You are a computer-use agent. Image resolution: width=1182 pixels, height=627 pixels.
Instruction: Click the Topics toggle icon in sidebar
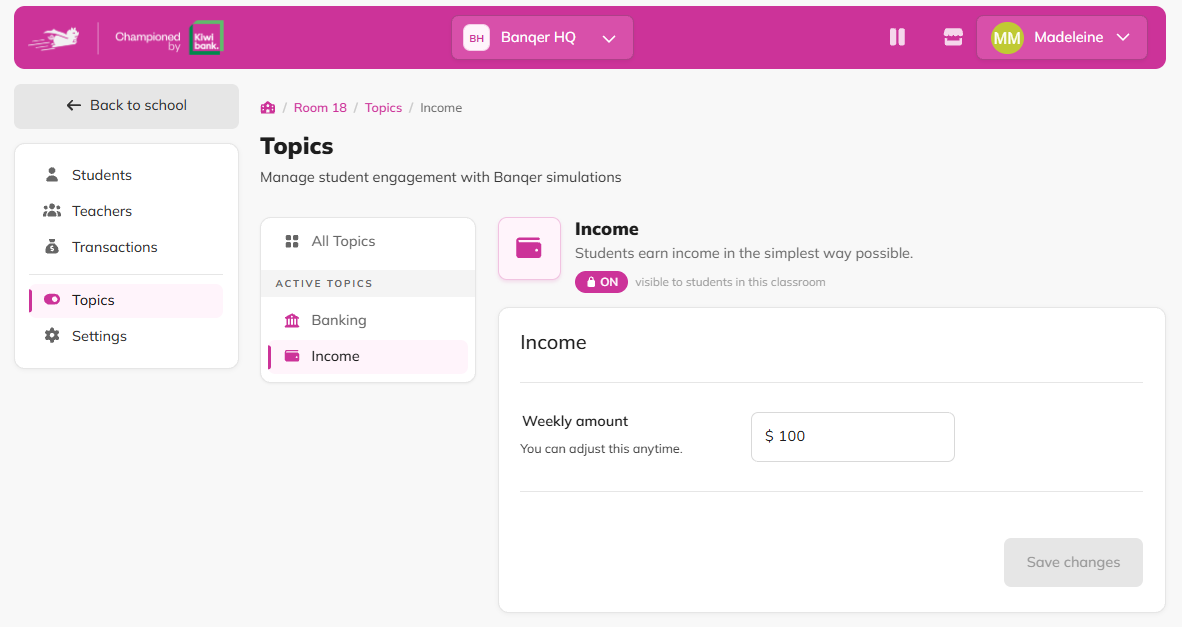[x=52, y=299]
